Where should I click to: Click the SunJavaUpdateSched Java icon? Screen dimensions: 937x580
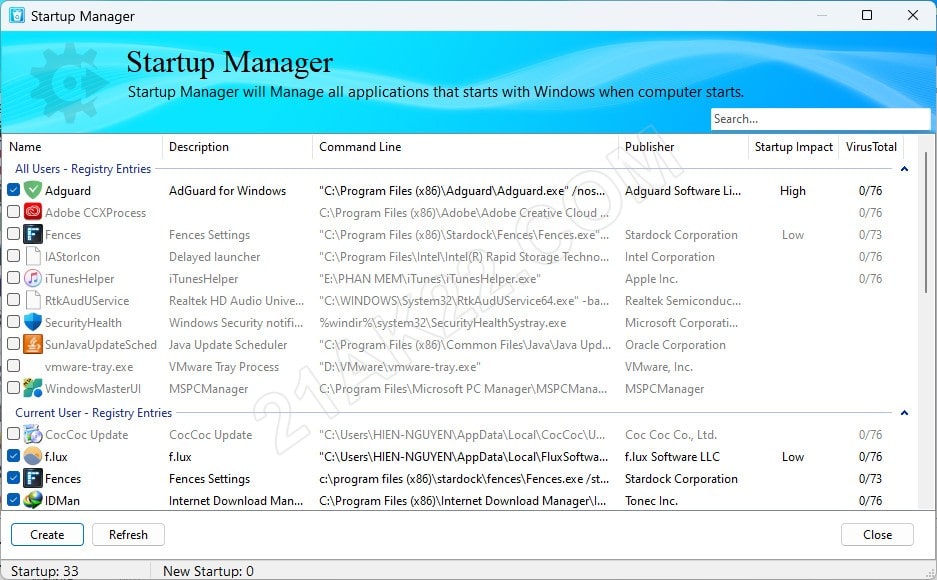pos(33,345)
